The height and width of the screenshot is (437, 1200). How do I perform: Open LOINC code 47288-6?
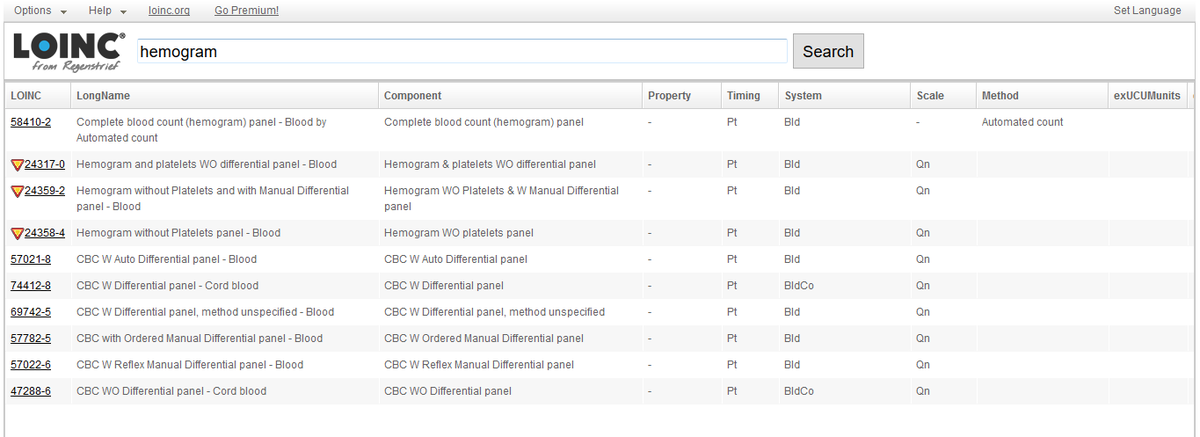click(31, 391)
